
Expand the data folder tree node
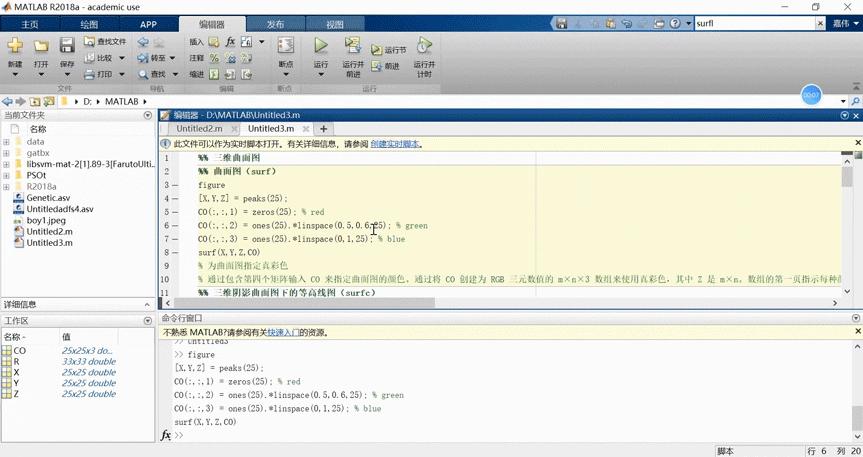[6, 142]
